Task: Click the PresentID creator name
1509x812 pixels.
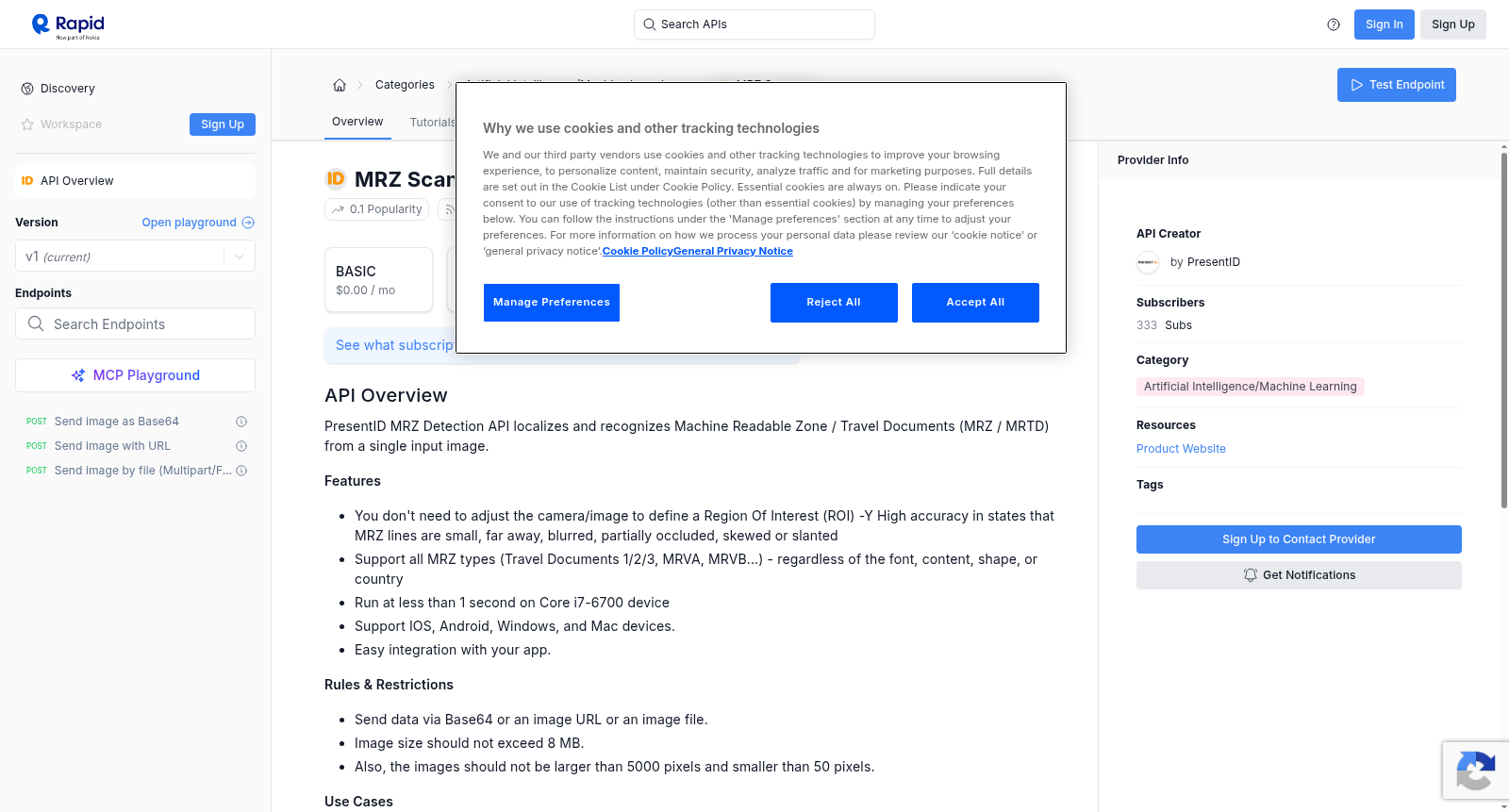Action: [x=1213, y=262]
